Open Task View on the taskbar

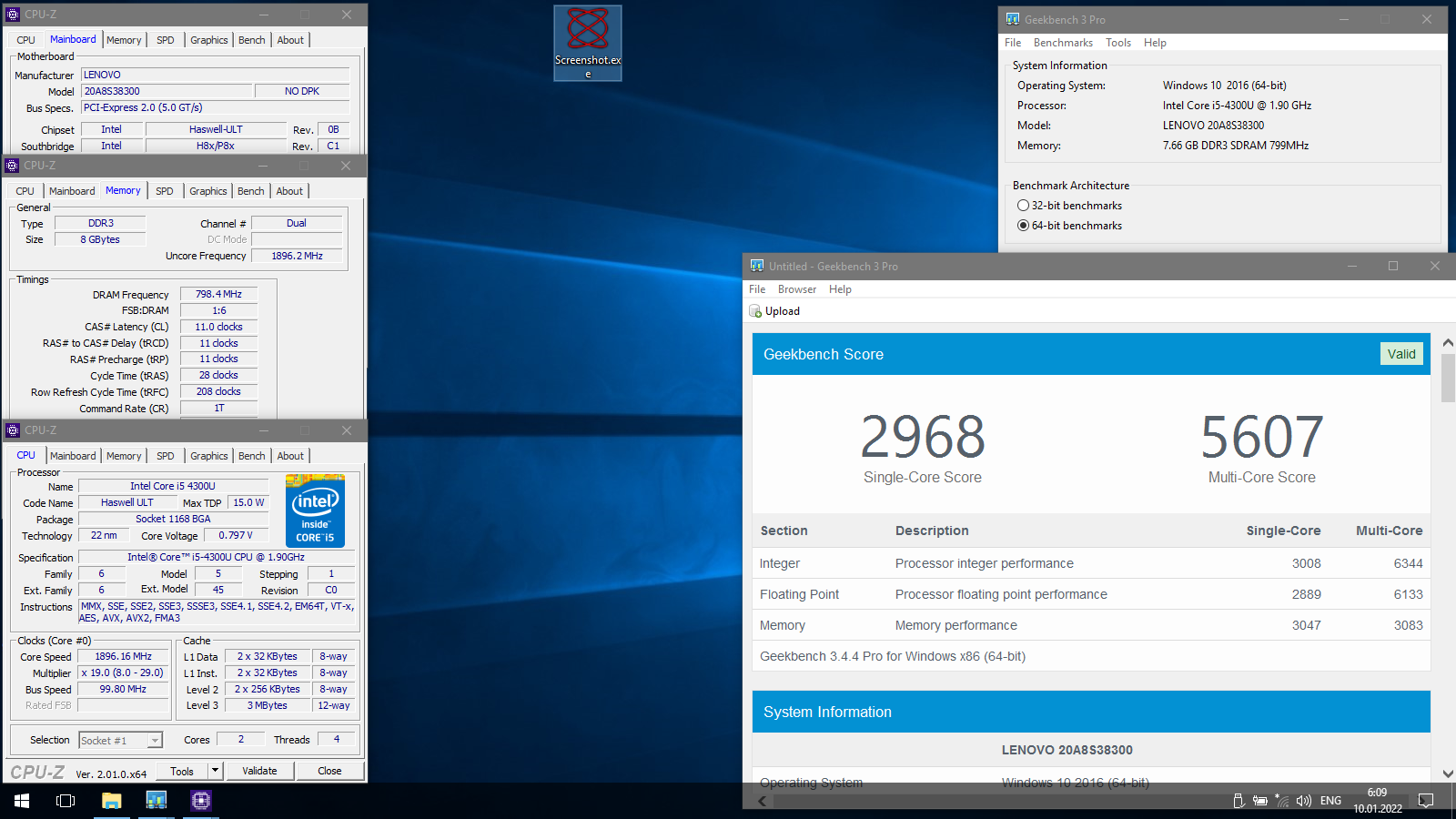66,801
